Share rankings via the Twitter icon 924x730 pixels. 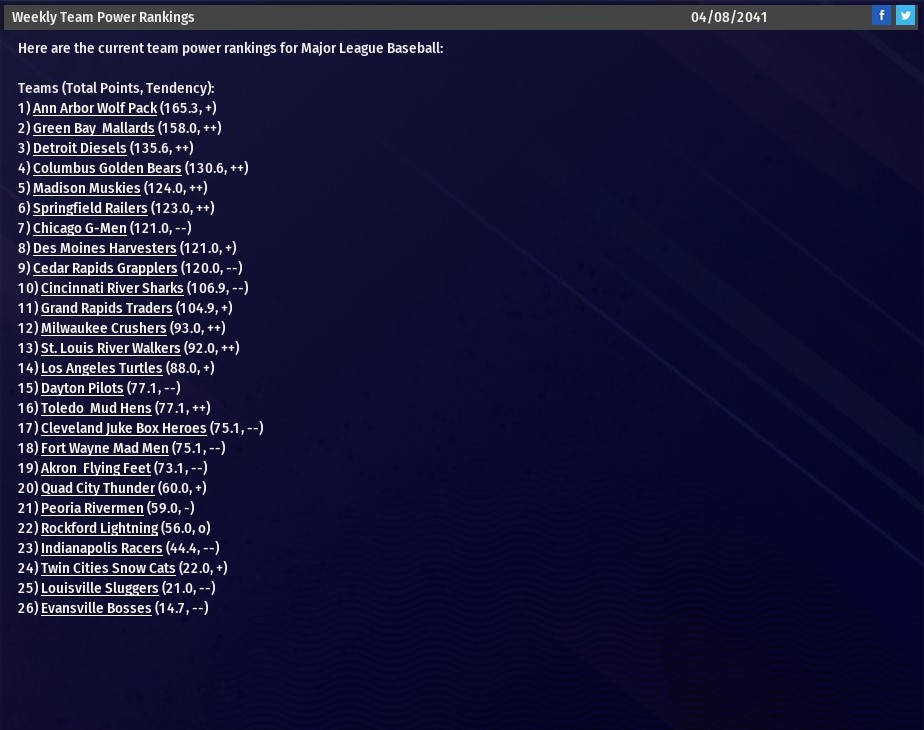click(x=905, y=15)
